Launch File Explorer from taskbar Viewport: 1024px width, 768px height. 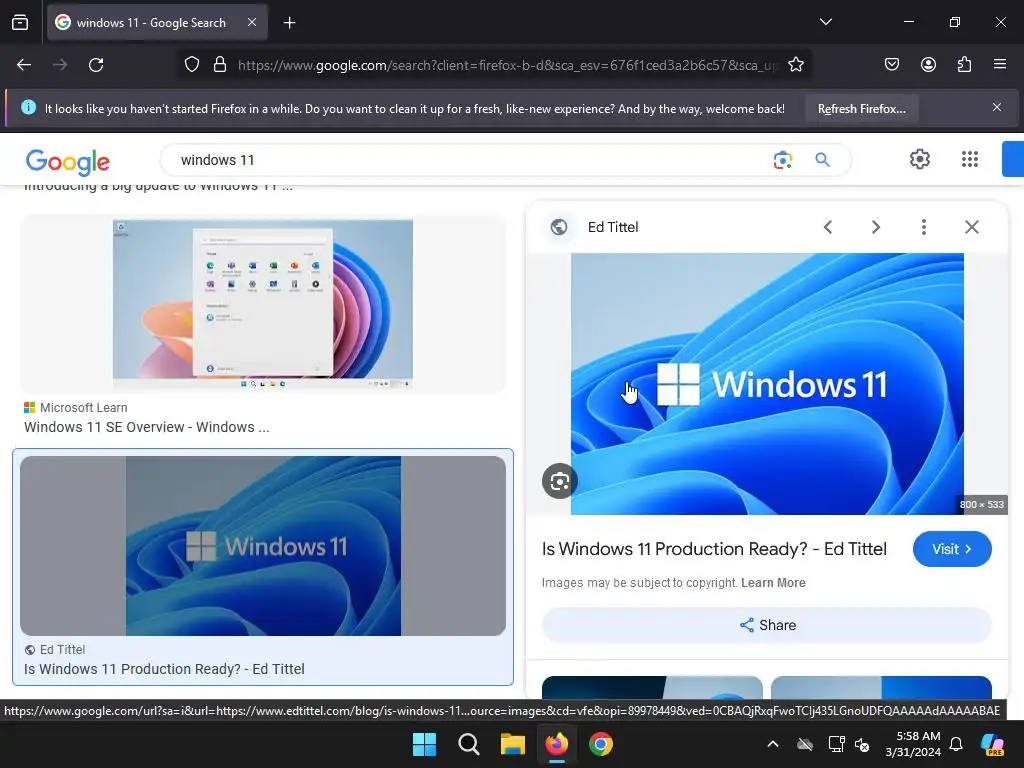[513, 744]
